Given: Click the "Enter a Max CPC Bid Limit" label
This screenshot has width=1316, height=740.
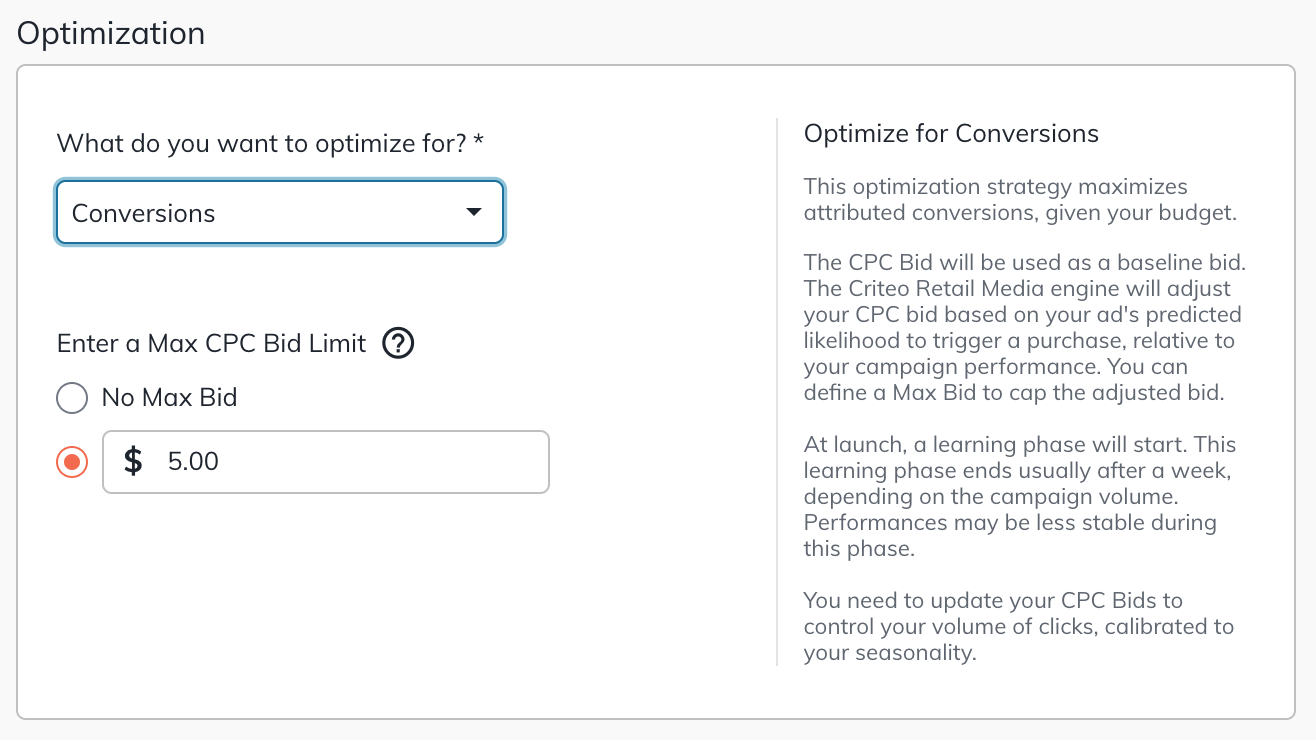Looking at the screenshot, I should [211, 344].
